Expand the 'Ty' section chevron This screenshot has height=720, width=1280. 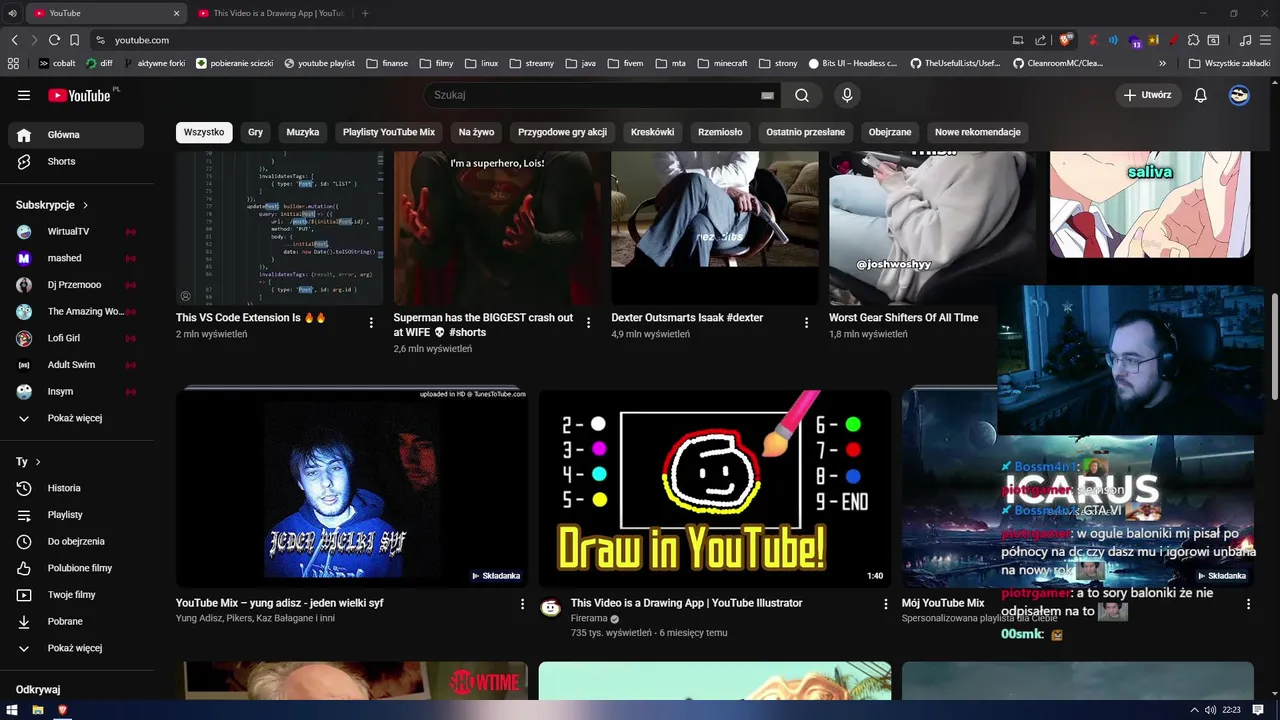38,462
